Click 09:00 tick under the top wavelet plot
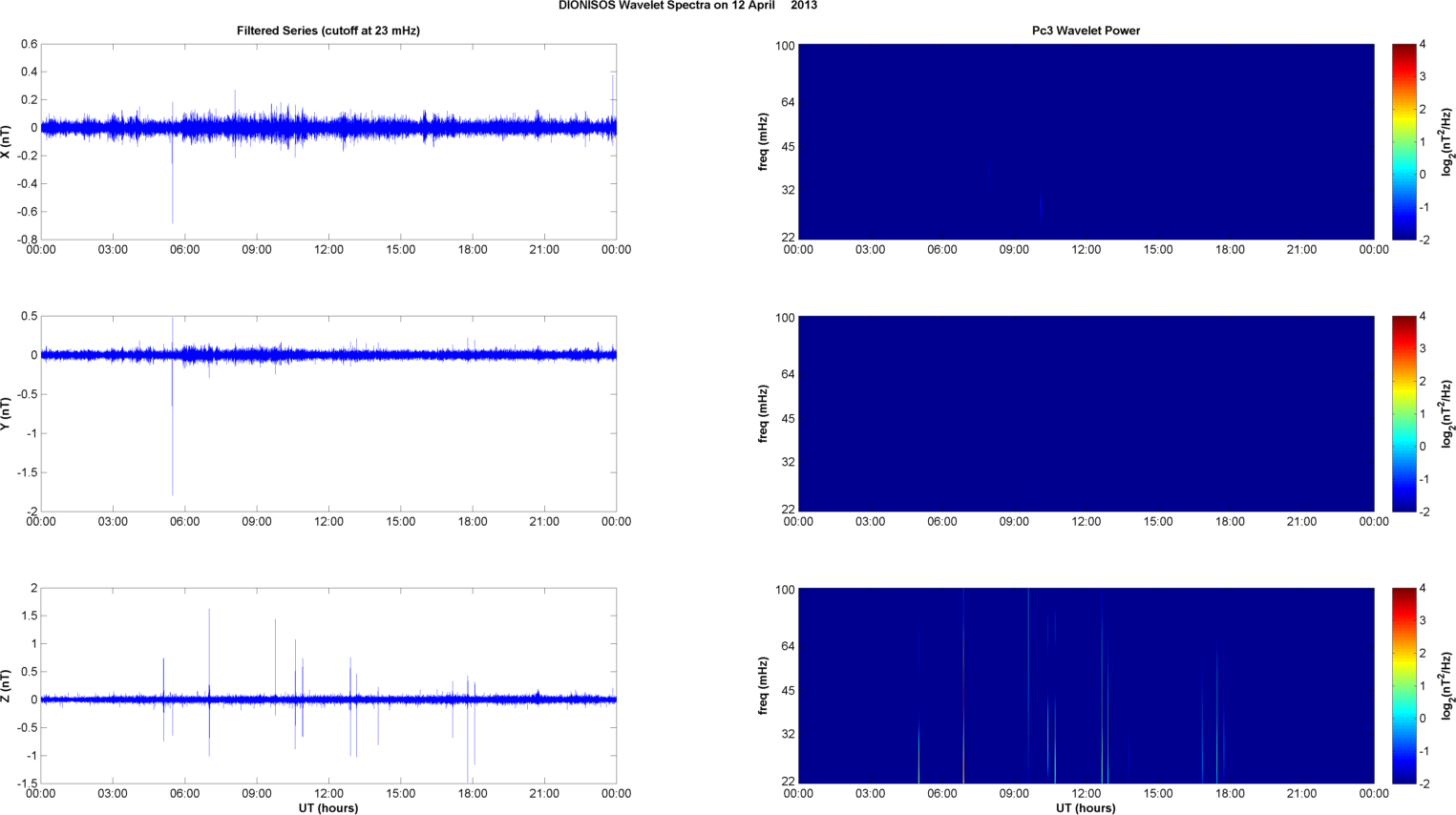The width and height of the screenshot is (1456, 815). (x=1014, y=250)
